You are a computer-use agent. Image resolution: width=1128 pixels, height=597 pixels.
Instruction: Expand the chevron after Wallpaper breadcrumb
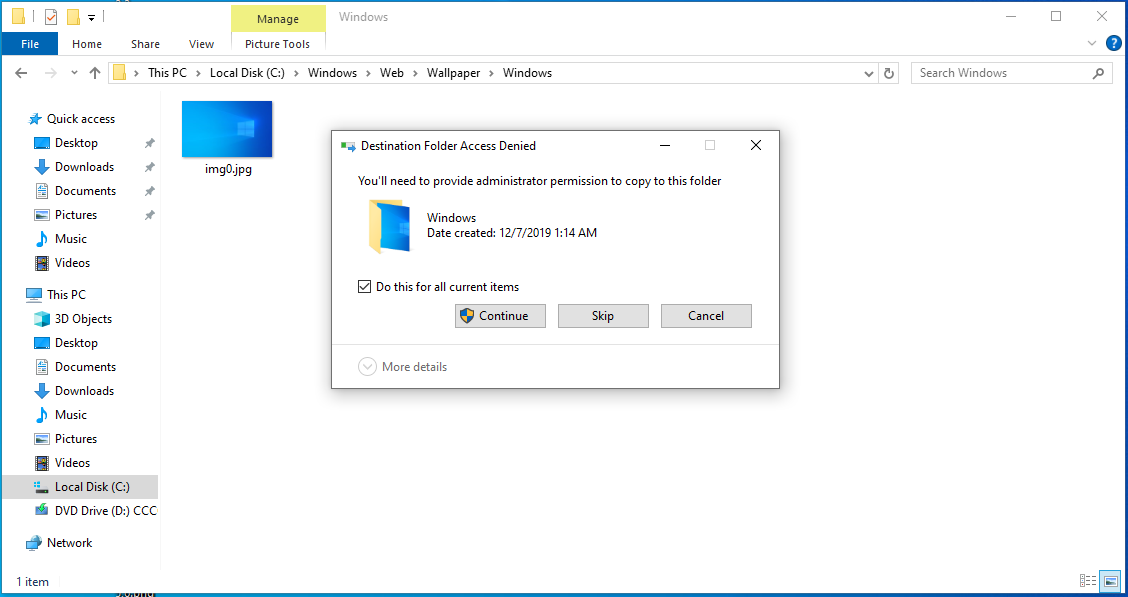(492, 73)
